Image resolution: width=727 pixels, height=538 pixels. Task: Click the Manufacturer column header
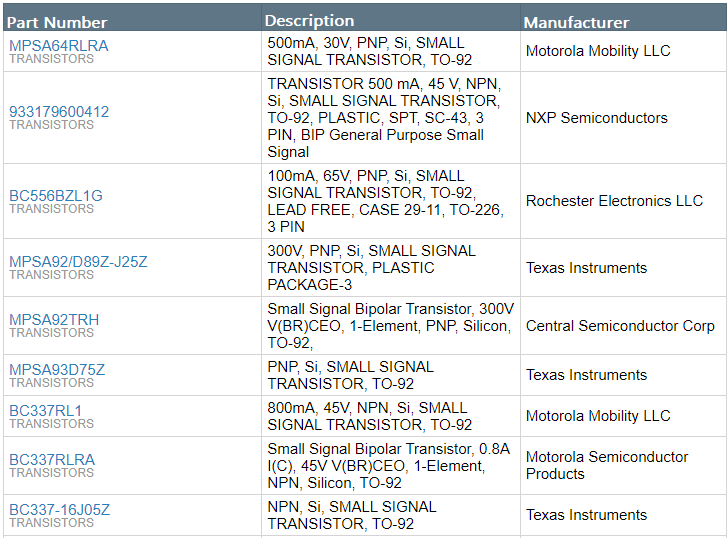(x=577, y=22)
